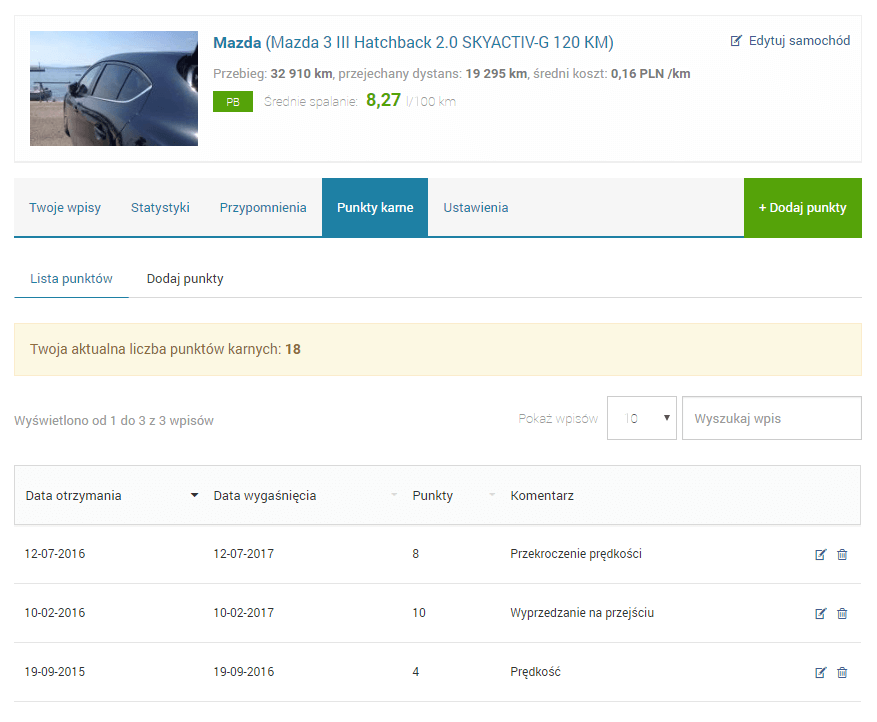Select the Dodaj punkty sub-tab
This screenshot has height=722, width=877.
(x=185, y=279)
